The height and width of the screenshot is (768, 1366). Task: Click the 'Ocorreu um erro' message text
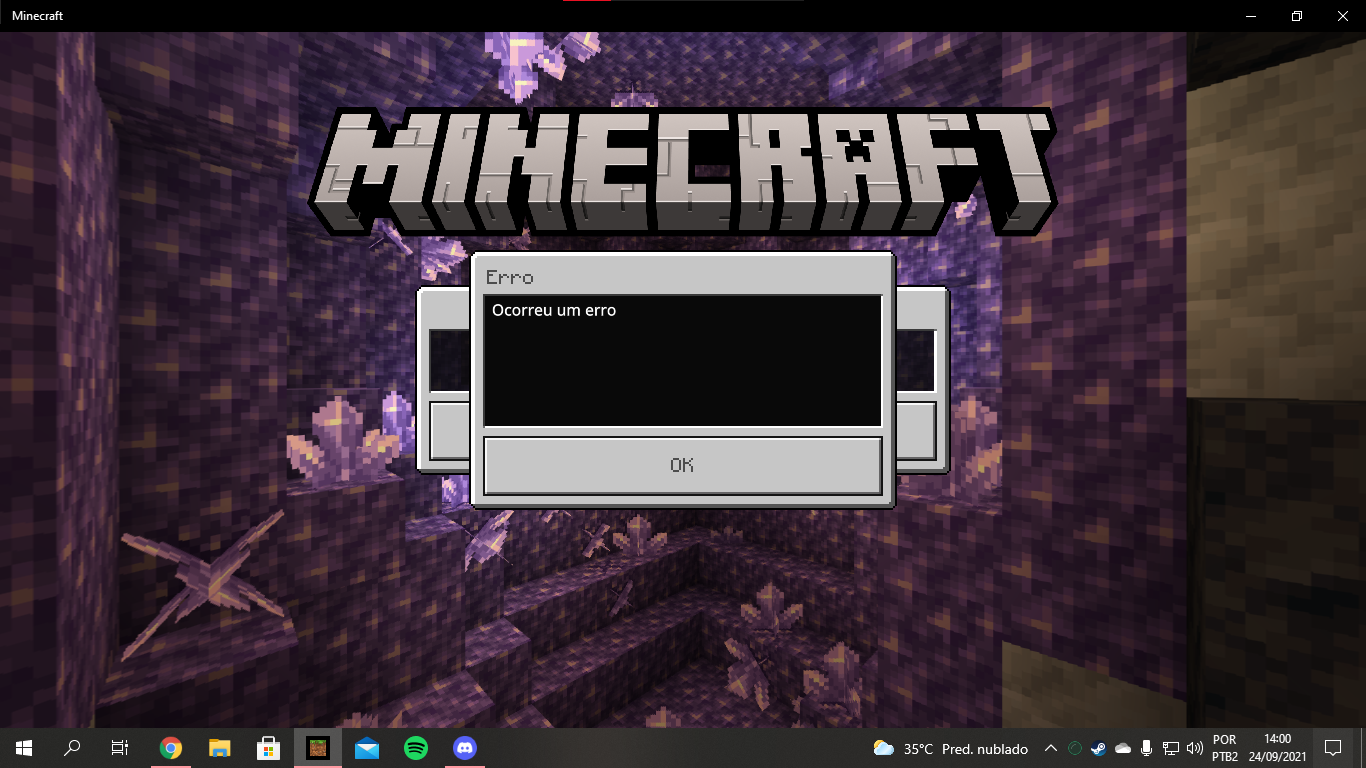pyautogui.click(x=554, y=310)
